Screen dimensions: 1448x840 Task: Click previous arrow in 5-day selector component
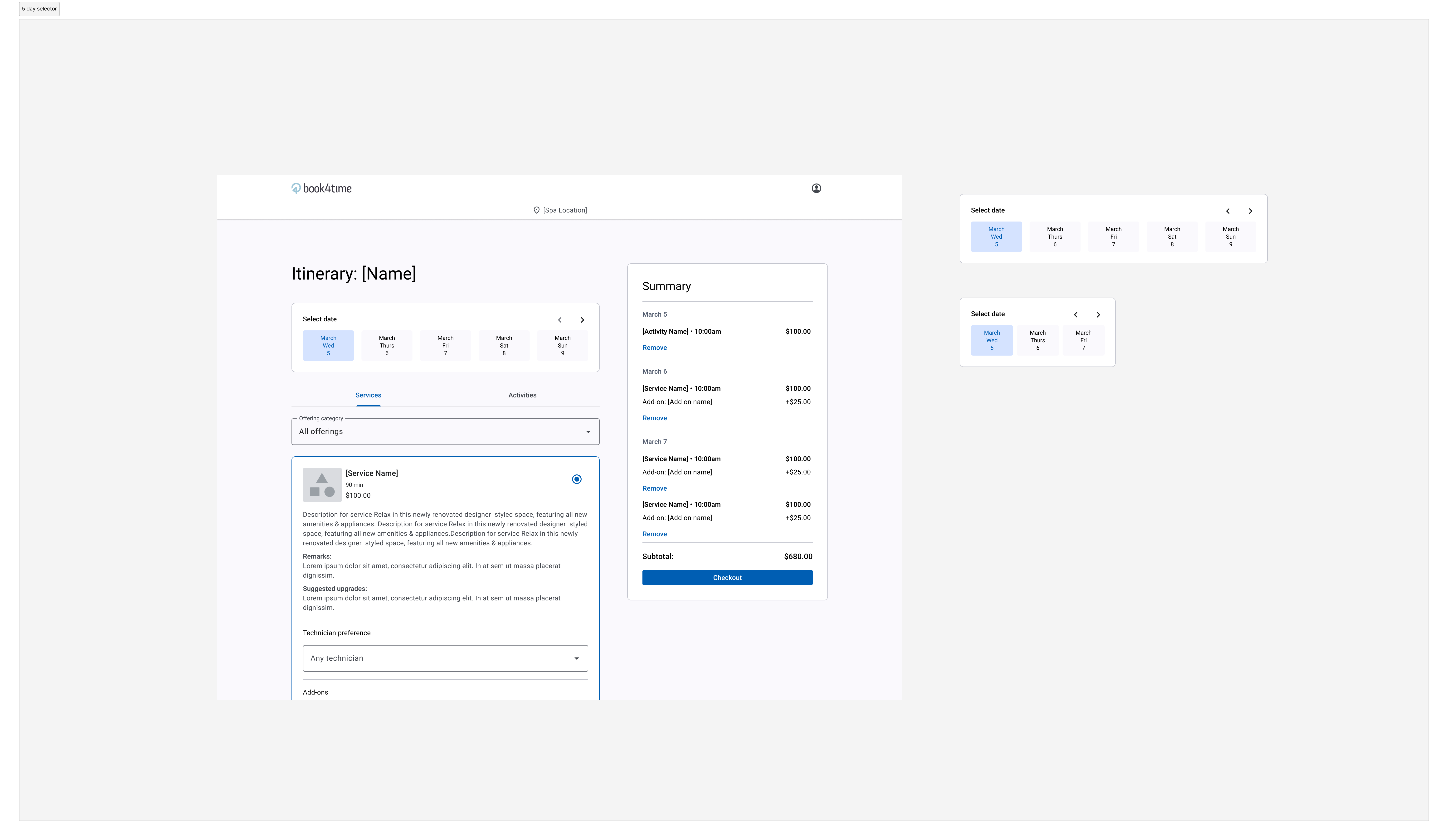1227,211
